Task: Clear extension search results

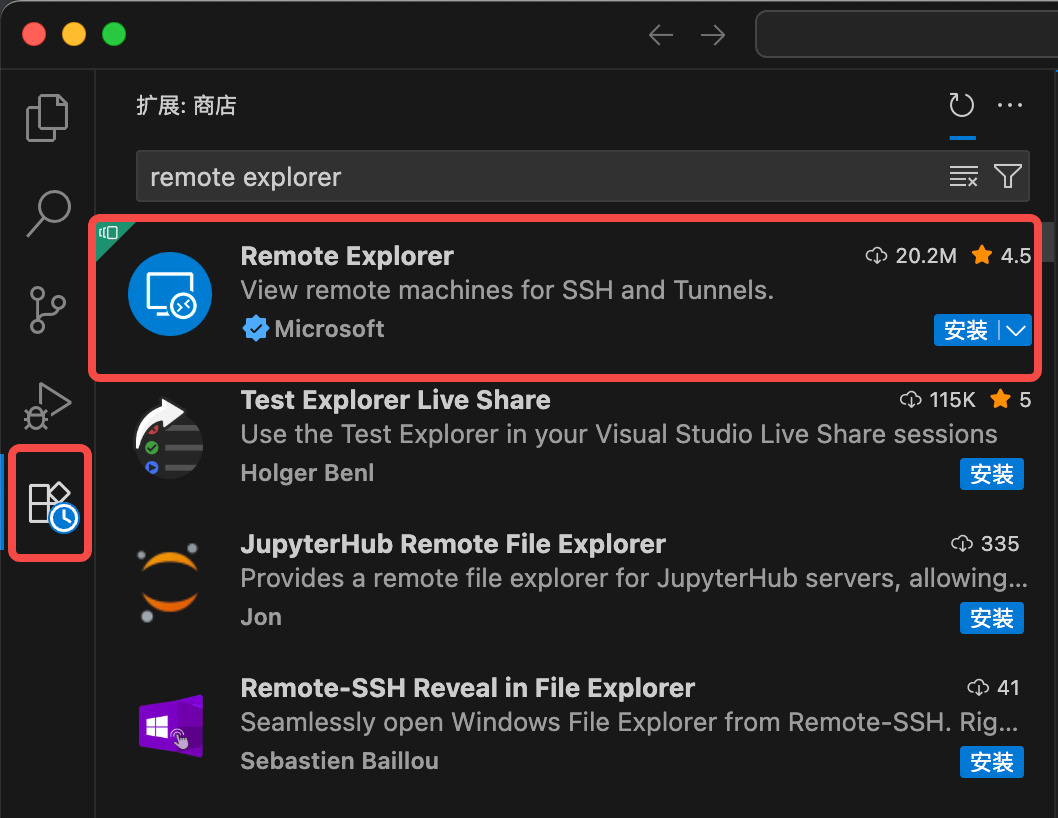Action: tap(963, 177)
